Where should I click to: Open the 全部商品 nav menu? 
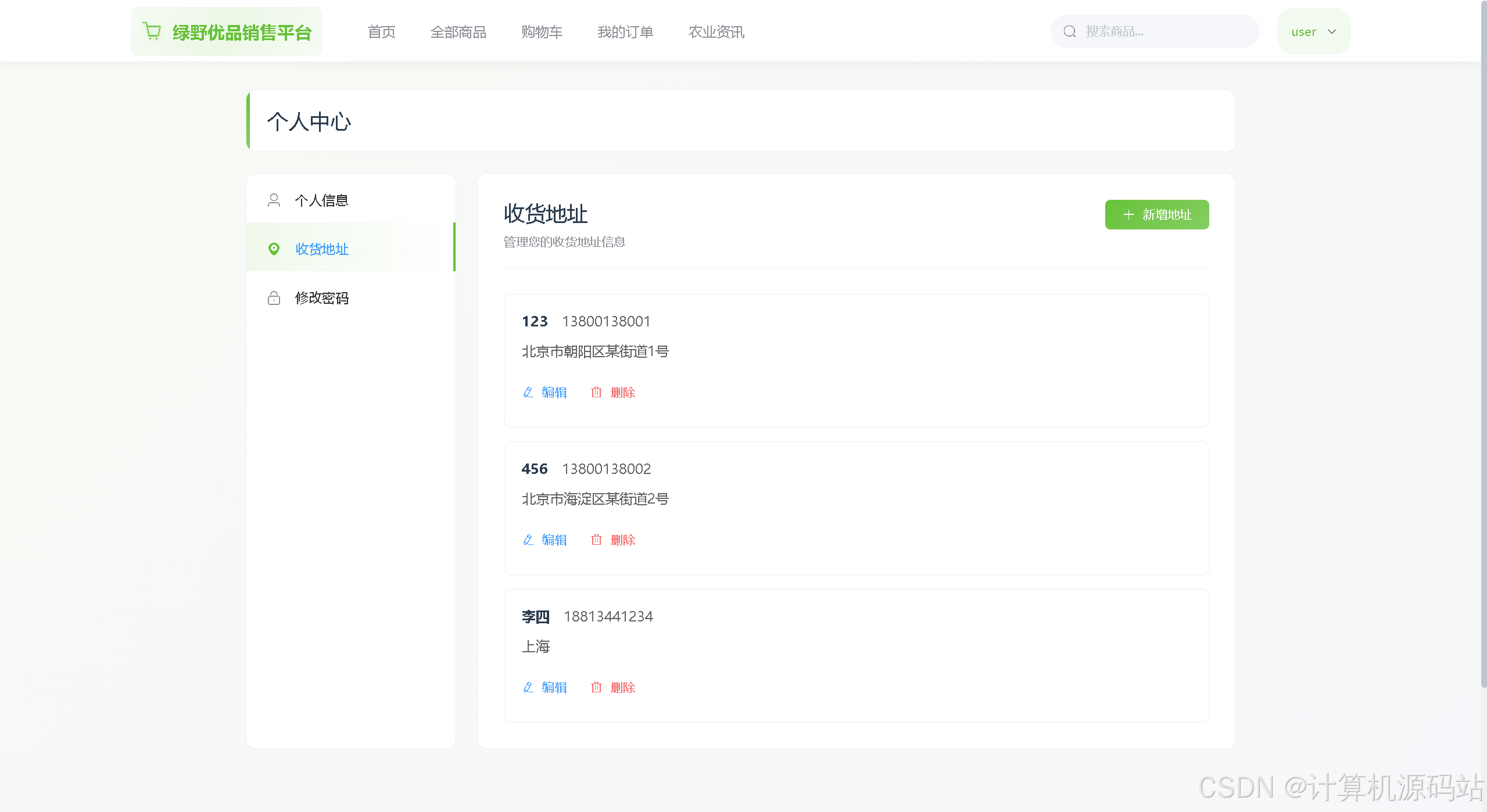[458, 32]
